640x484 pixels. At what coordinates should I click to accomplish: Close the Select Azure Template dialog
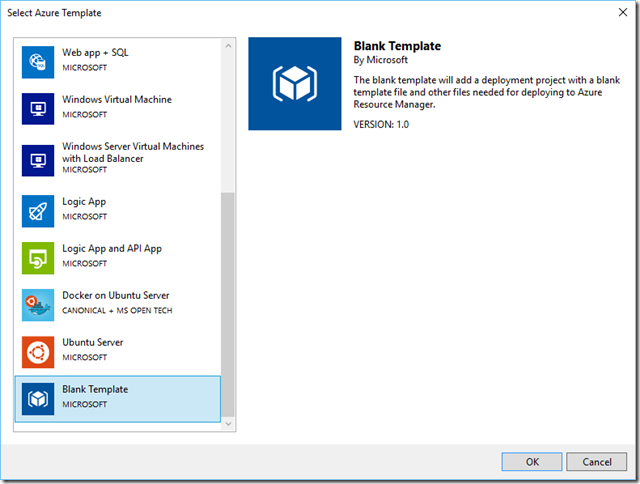(x=623, y=12)
